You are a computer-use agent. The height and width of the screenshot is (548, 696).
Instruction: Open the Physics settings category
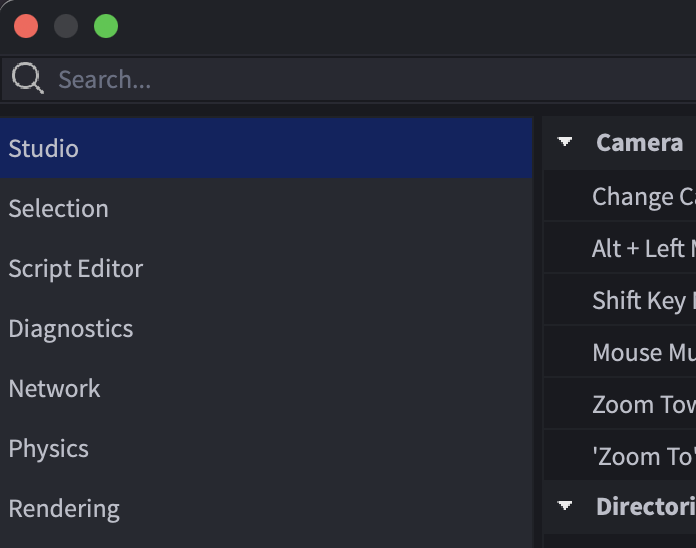pos(266,448)
